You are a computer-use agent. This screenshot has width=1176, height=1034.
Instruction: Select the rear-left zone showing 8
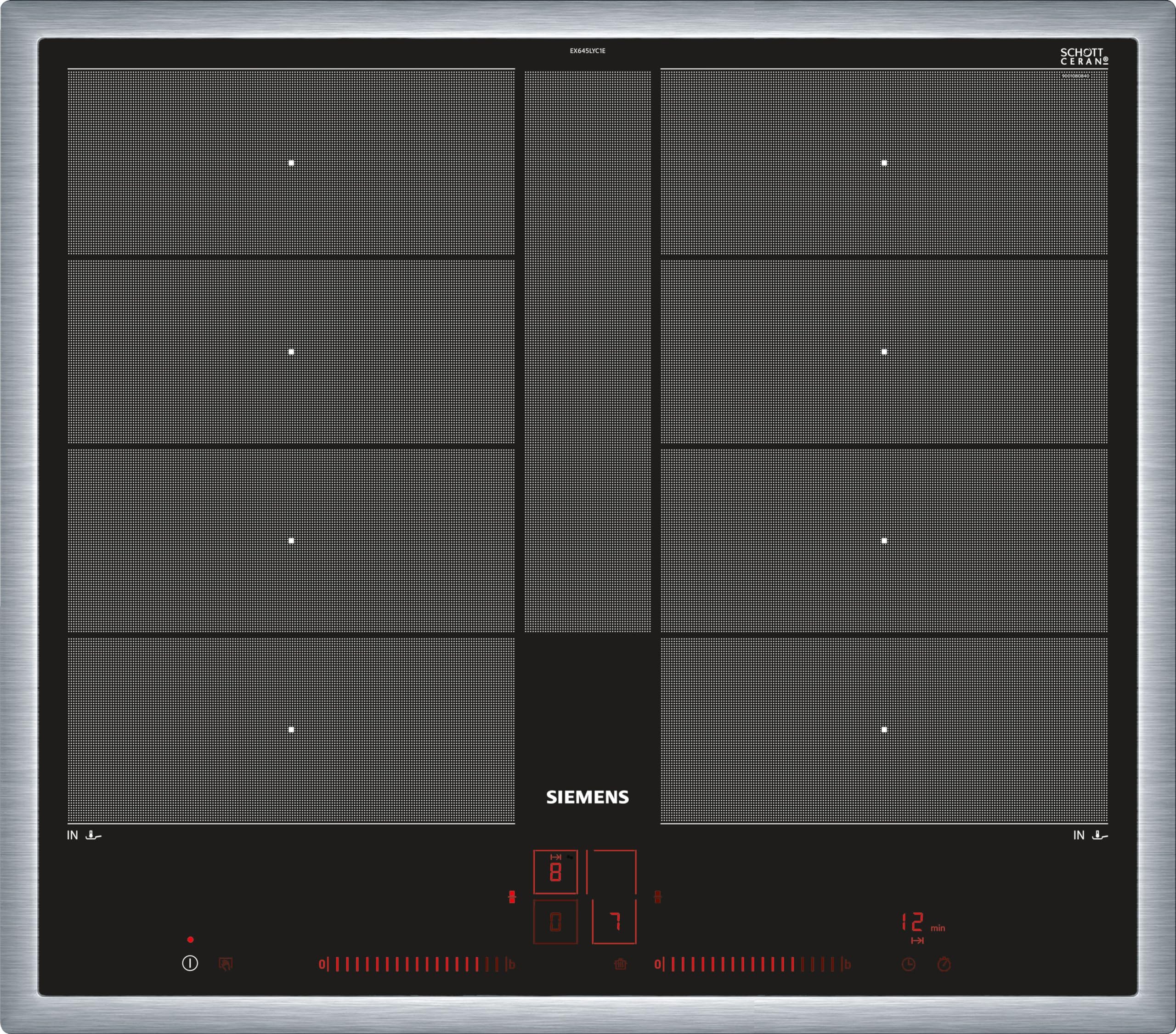[x=555, y=872]
